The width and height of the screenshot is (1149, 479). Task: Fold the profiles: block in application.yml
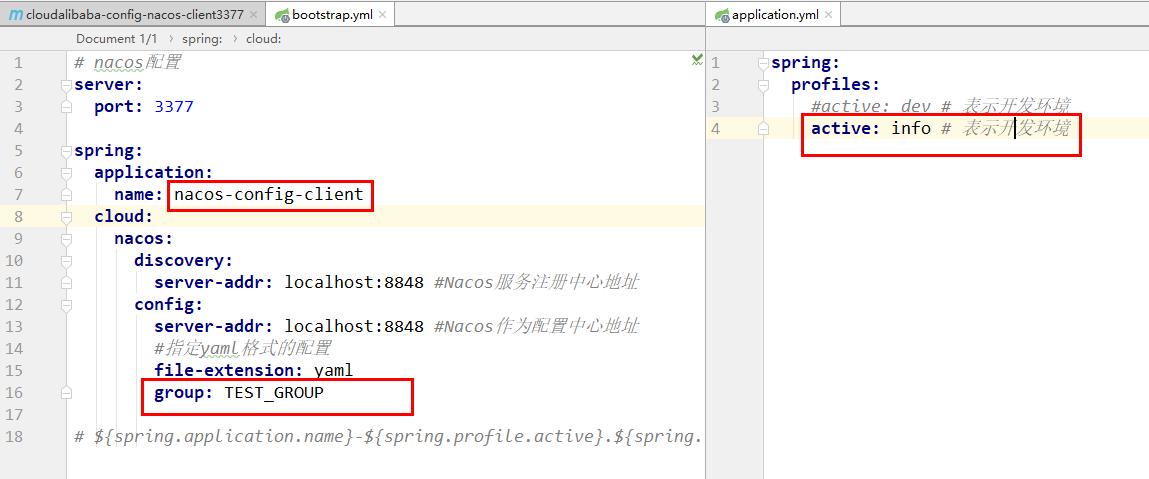(x=764, y=86)
